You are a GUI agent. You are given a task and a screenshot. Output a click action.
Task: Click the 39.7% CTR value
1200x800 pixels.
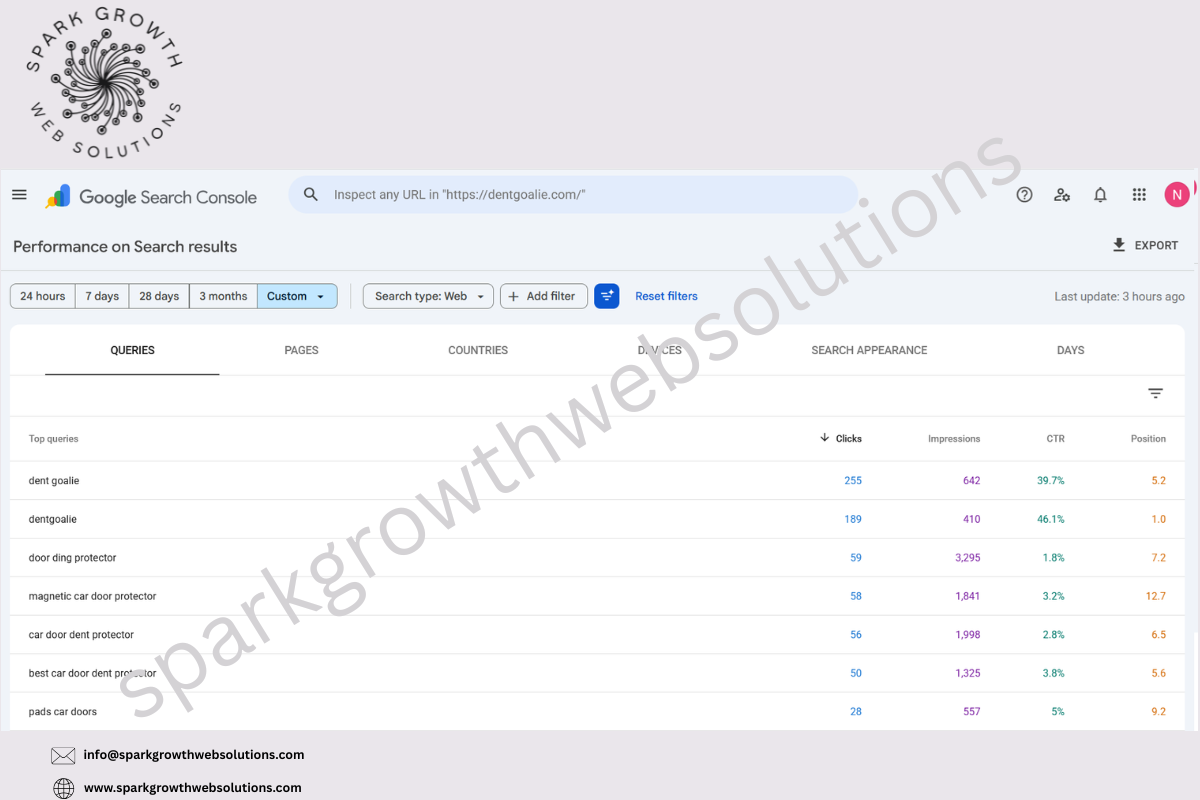(1051, 481)
